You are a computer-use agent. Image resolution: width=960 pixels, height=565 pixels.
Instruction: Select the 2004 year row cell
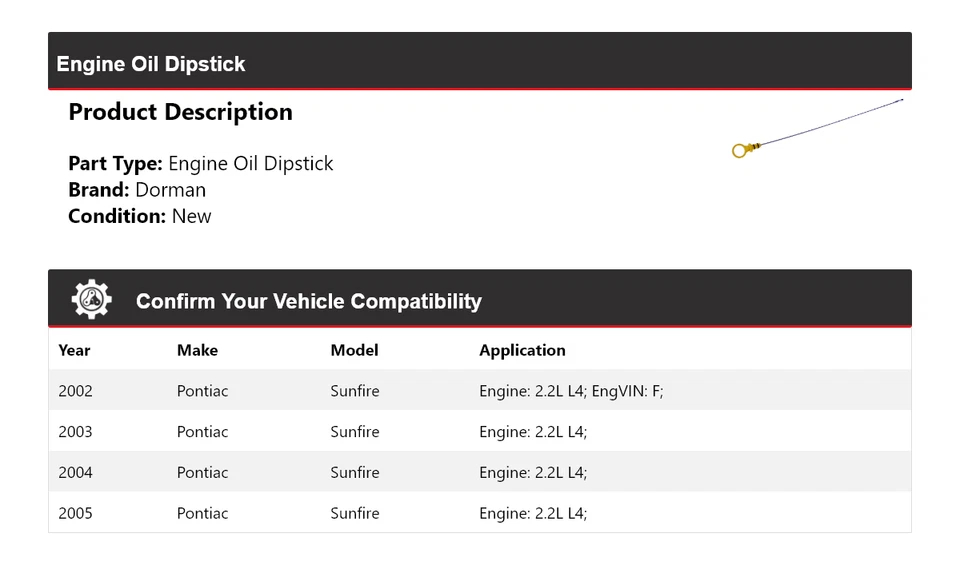(75, 472)
